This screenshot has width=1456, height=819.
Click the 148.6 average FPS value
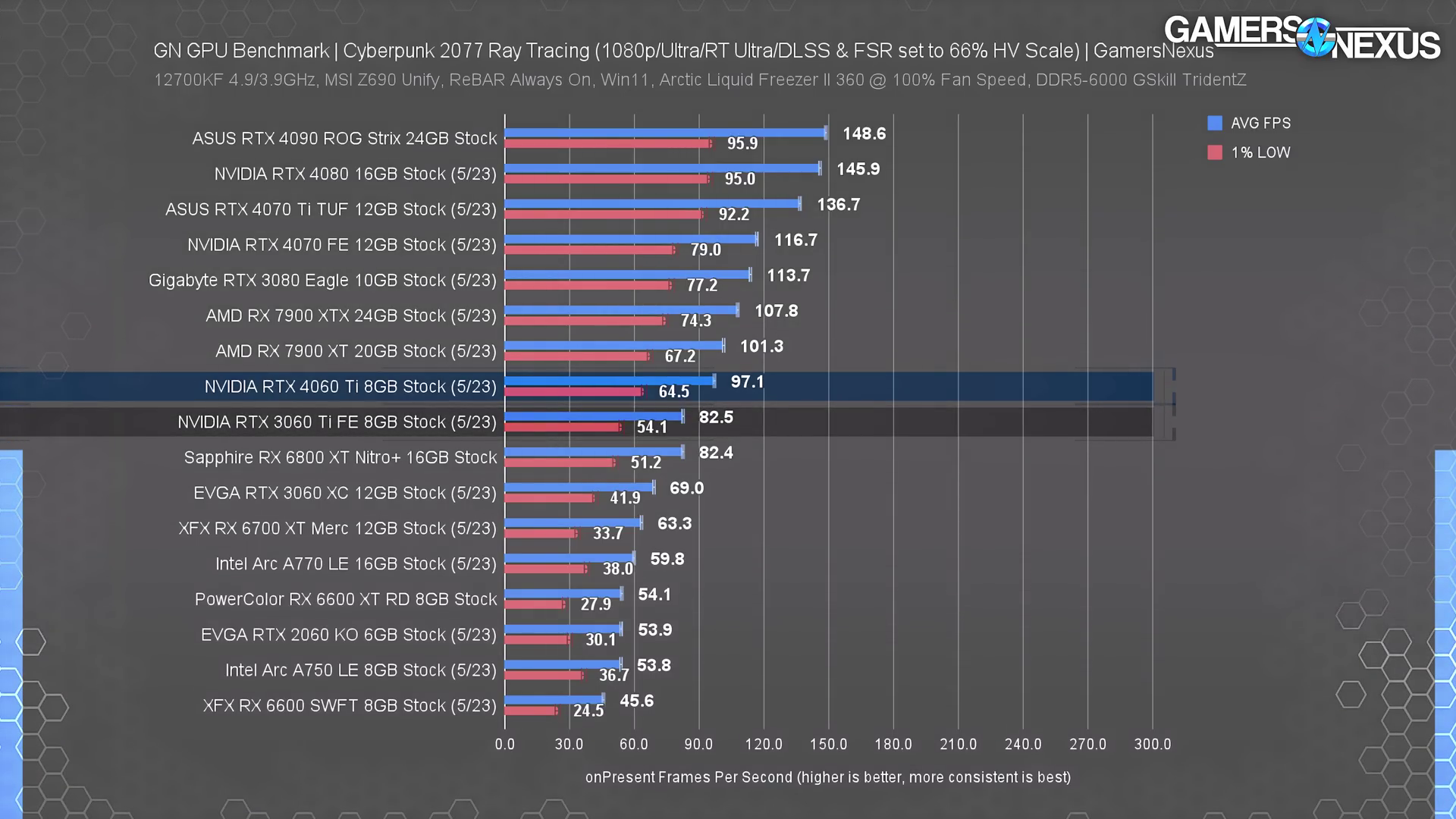[x=864, y=133]
